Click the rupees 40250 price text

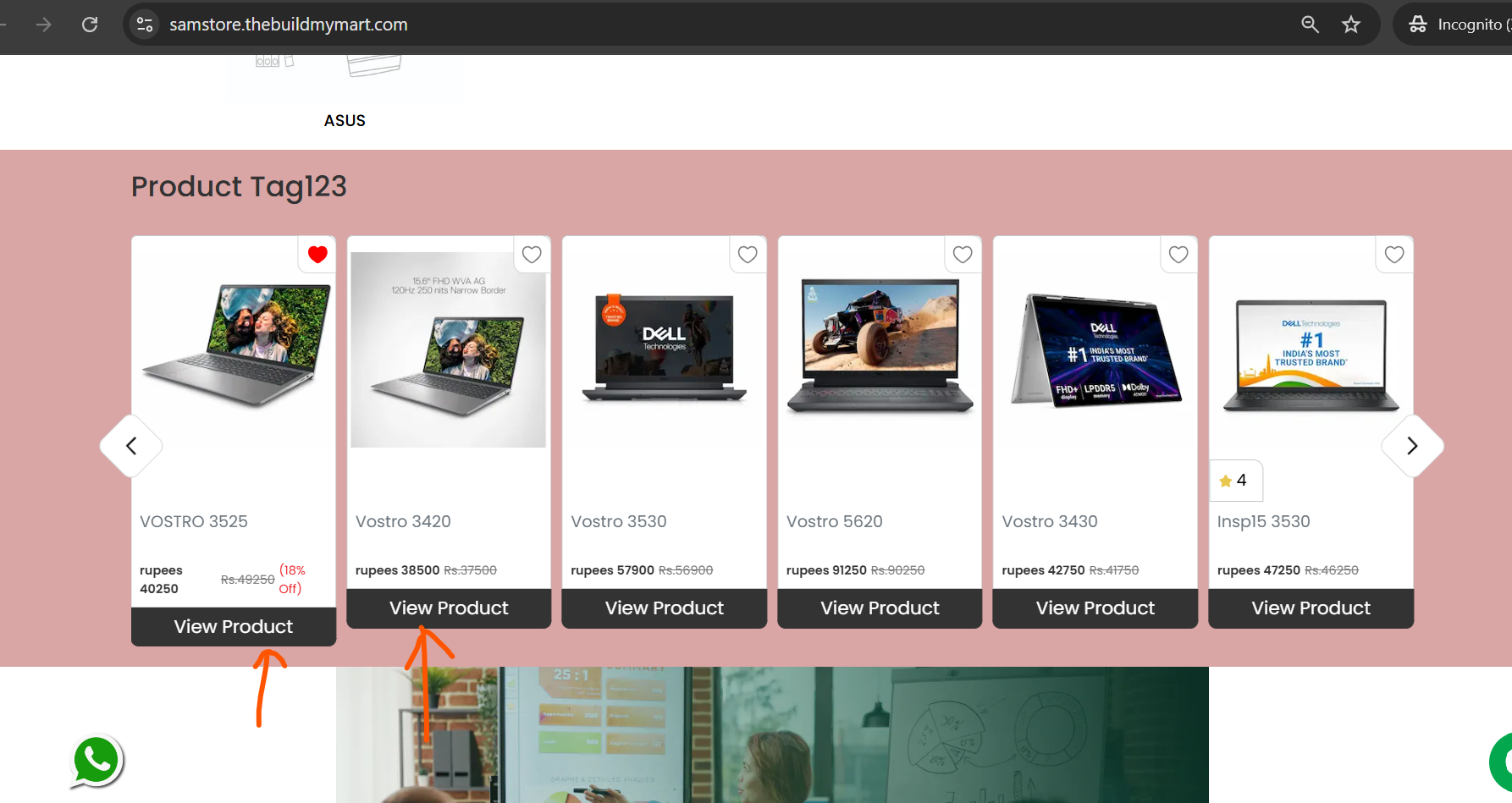tap(161, 580)
